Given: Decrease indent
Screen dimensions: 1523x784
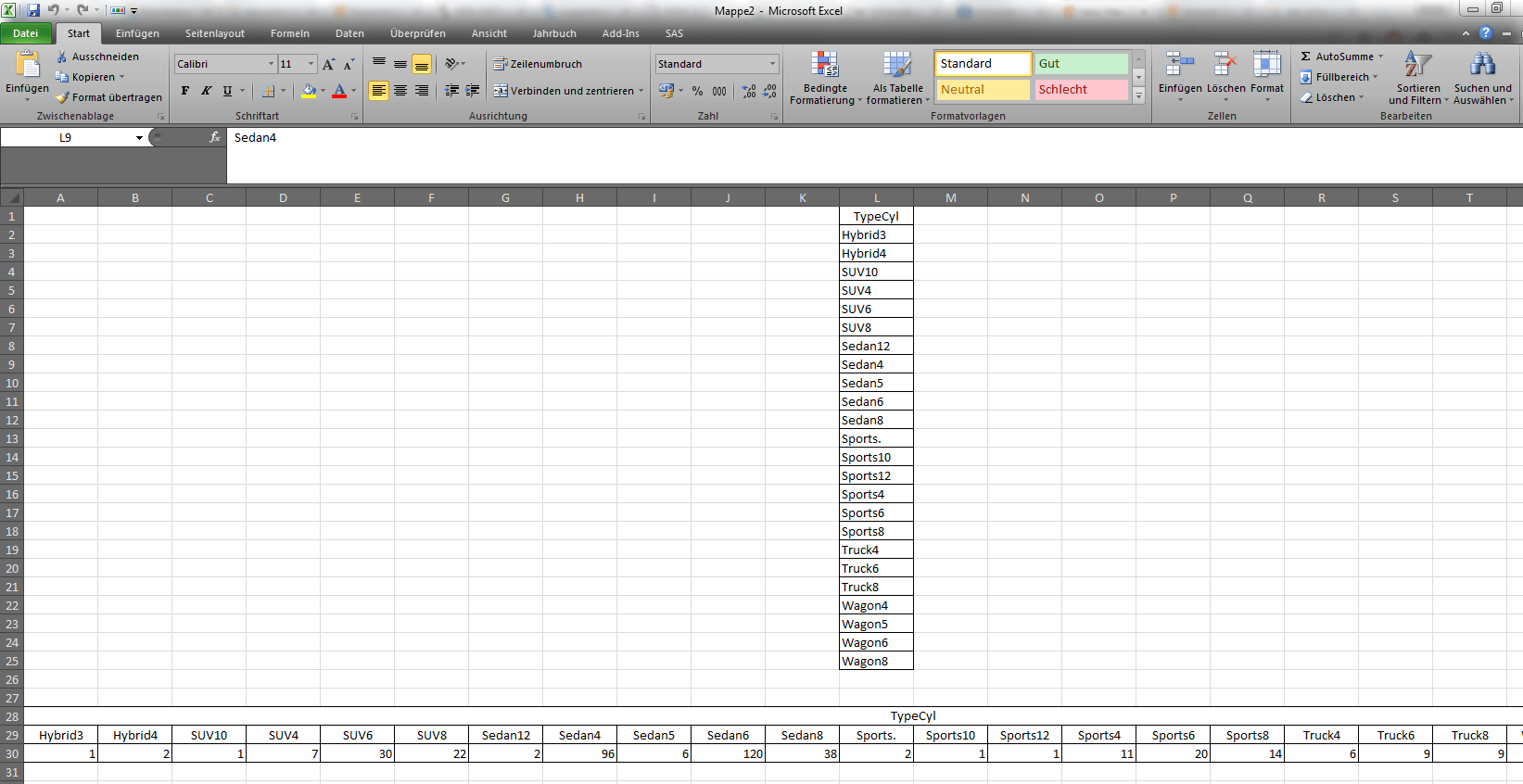Looking at the screenshot, I should point(451,91).
